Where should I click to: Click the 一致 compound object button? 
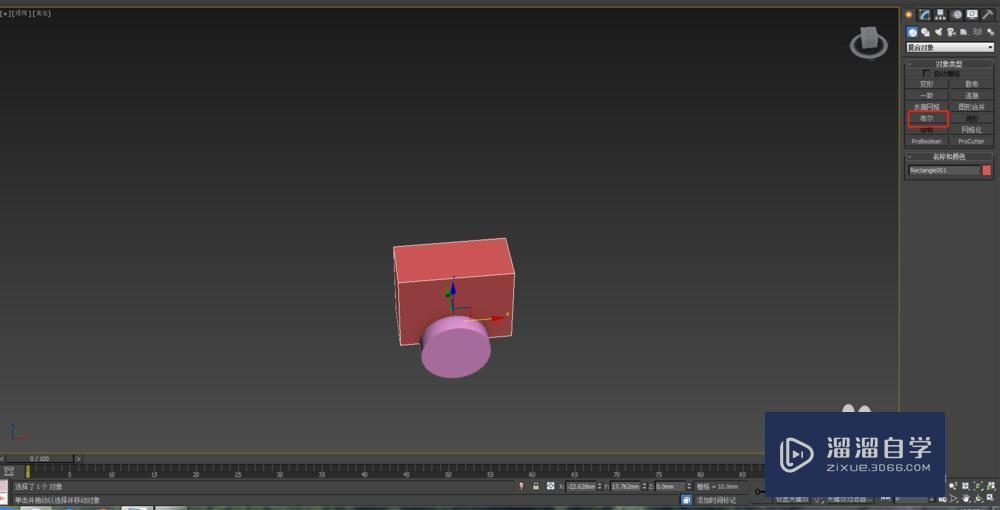coord(927,95)
